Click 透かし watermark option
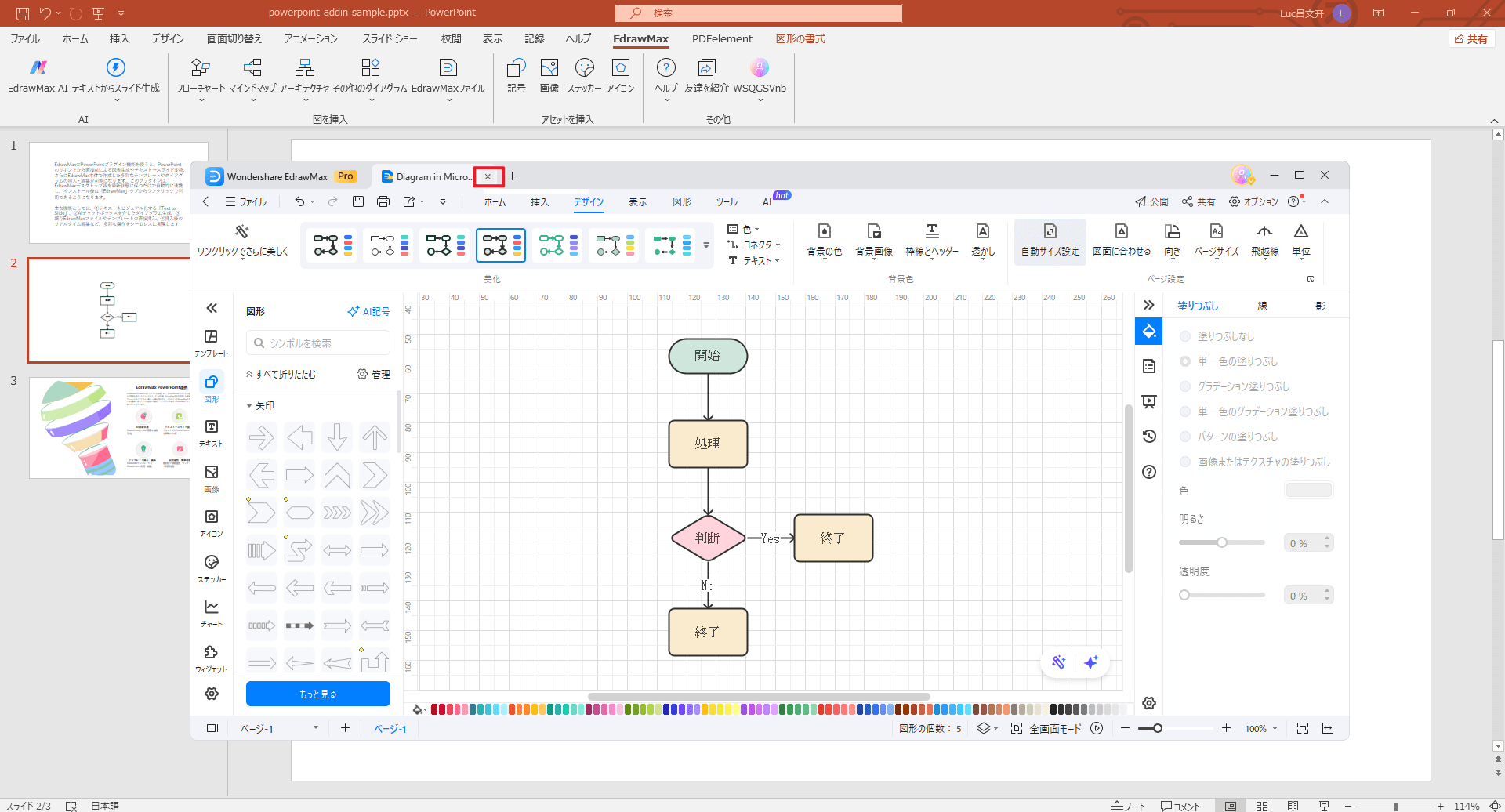Screen dimensions: 1505x812 (x=983, y=241)
